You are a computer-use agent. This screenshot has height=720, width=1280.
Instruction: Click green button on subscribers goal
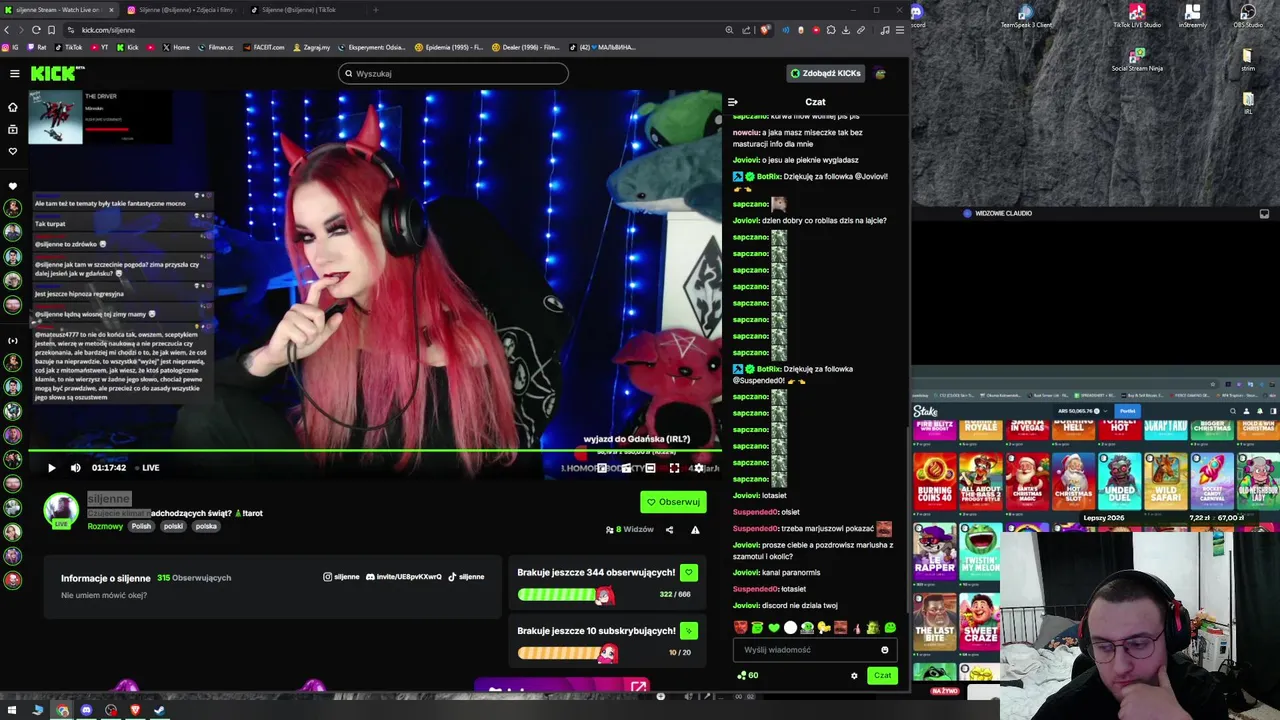pos(688,631)
